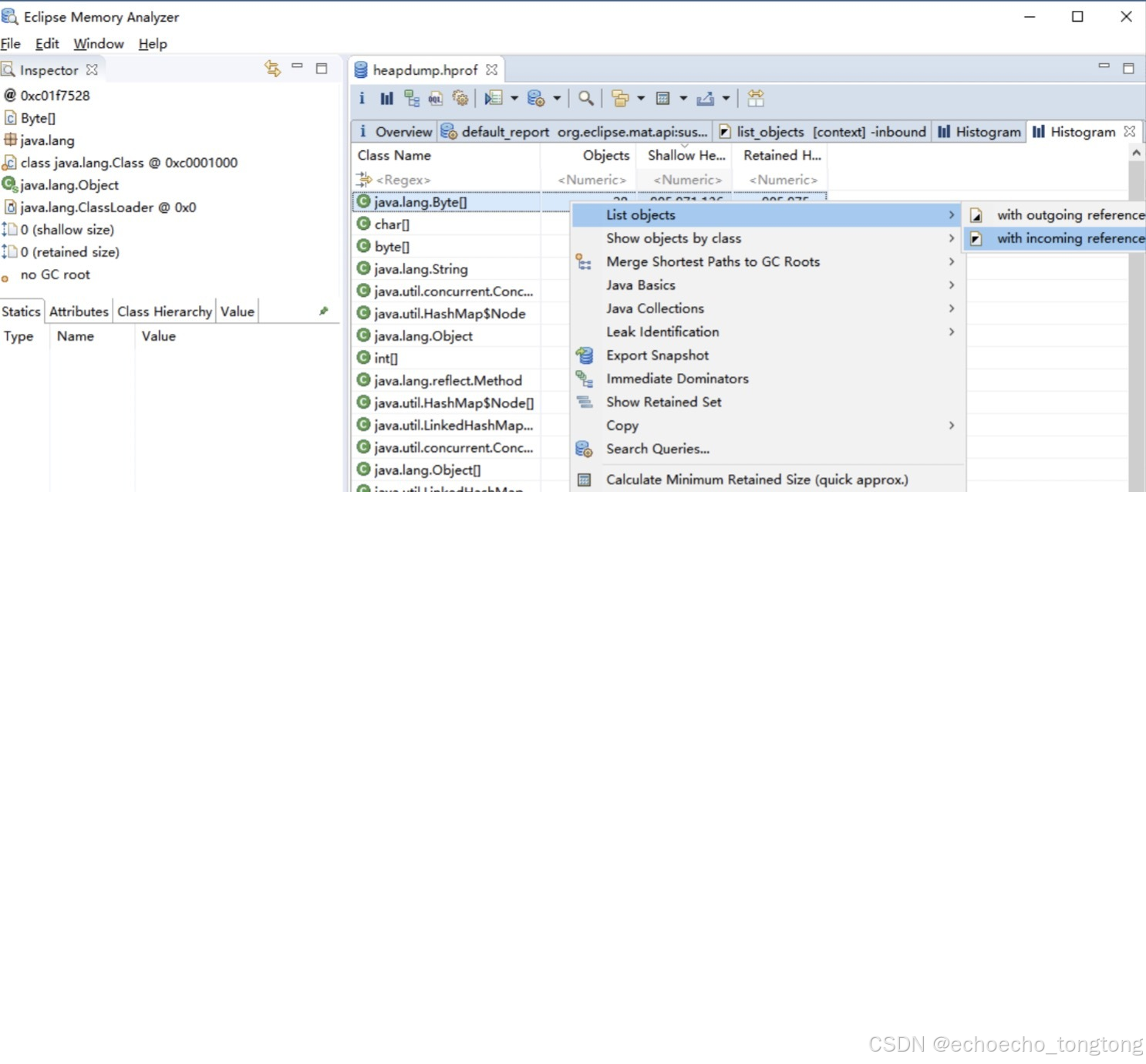Minimize the heapdump editor area
Image resolution: width=1146 pixels, height=1064 pixels.
coord(1104,66)
